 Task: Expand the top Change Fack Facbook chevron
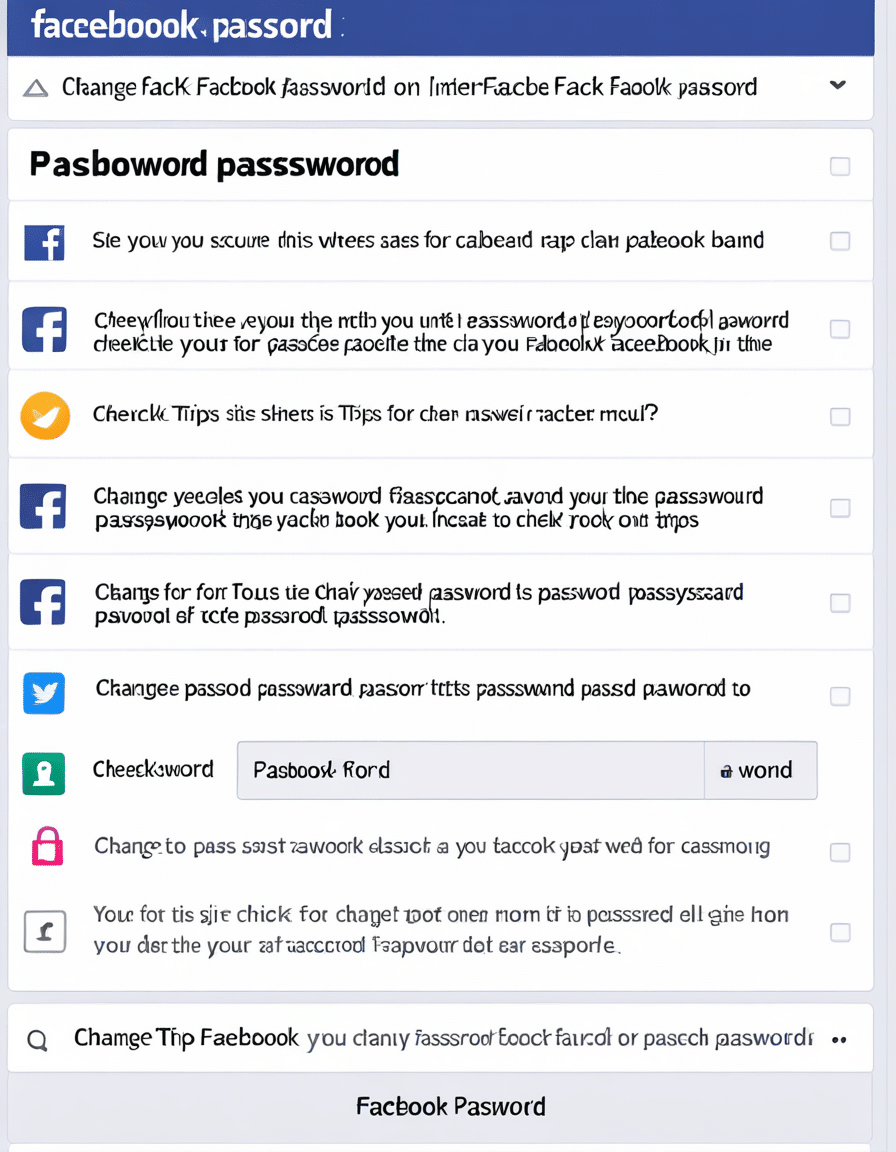coord(838,85)
